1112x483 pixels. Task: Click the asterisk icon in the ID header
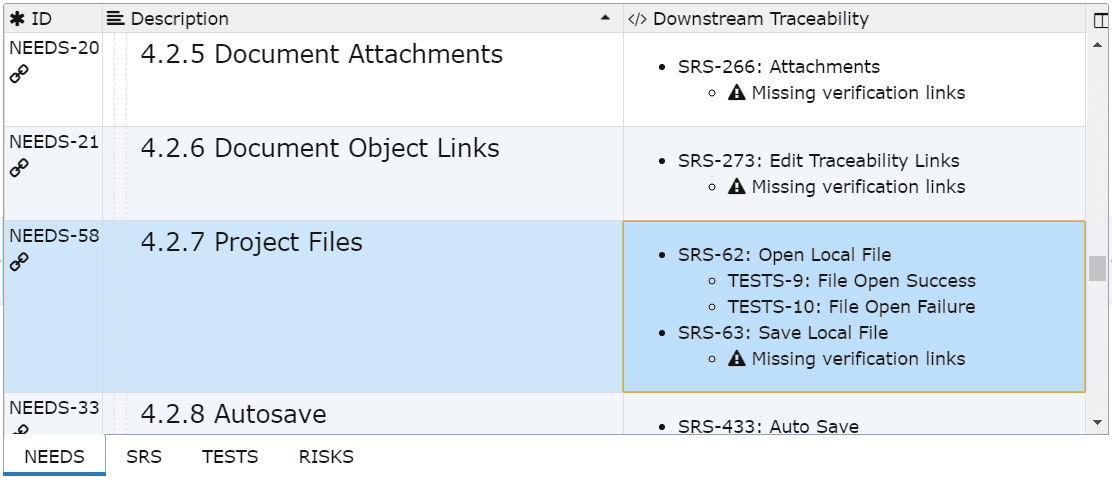pos(17,19)
